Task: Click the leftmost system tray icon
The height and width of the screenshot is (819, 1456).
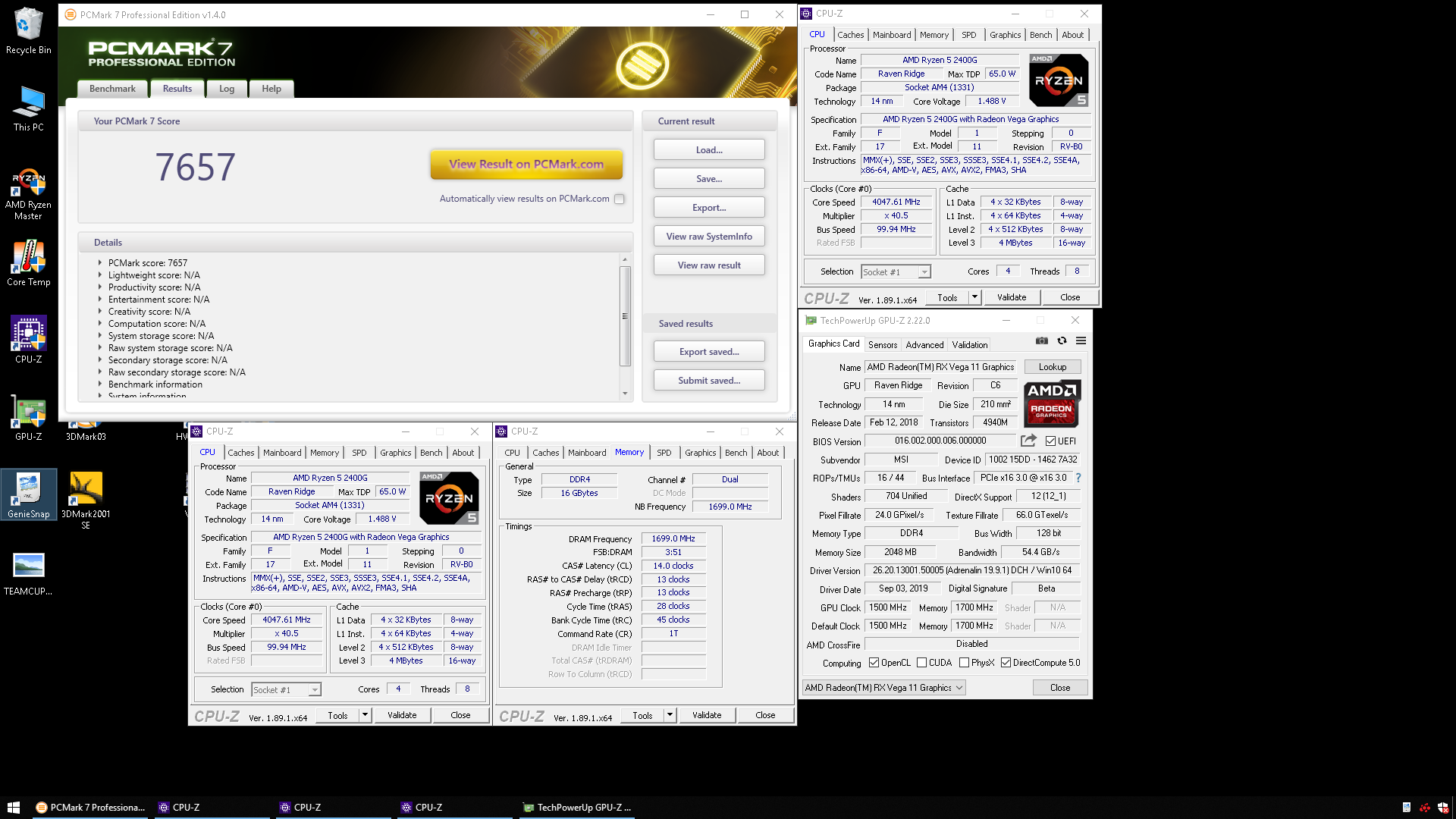Action: point(1407,808)
